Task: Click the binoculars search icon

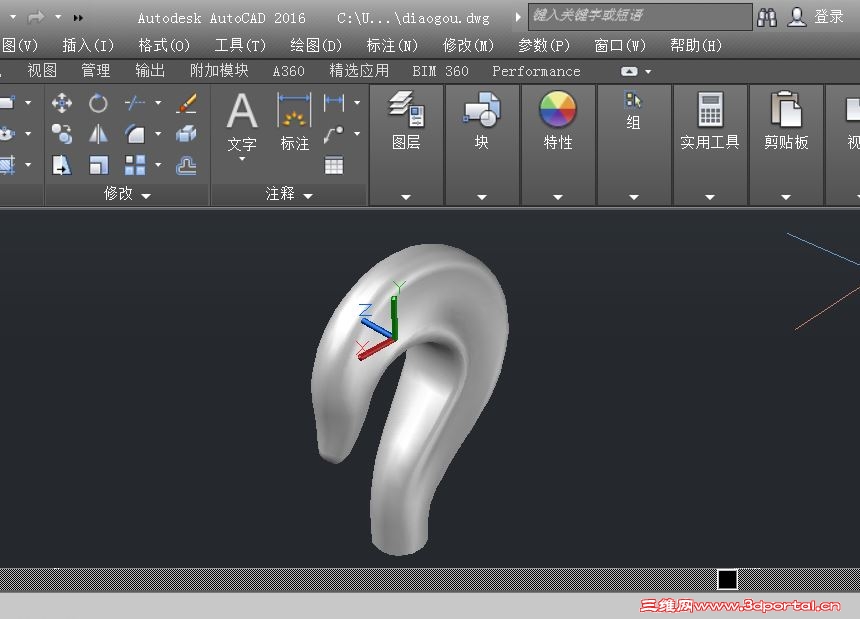Action: 767,18
